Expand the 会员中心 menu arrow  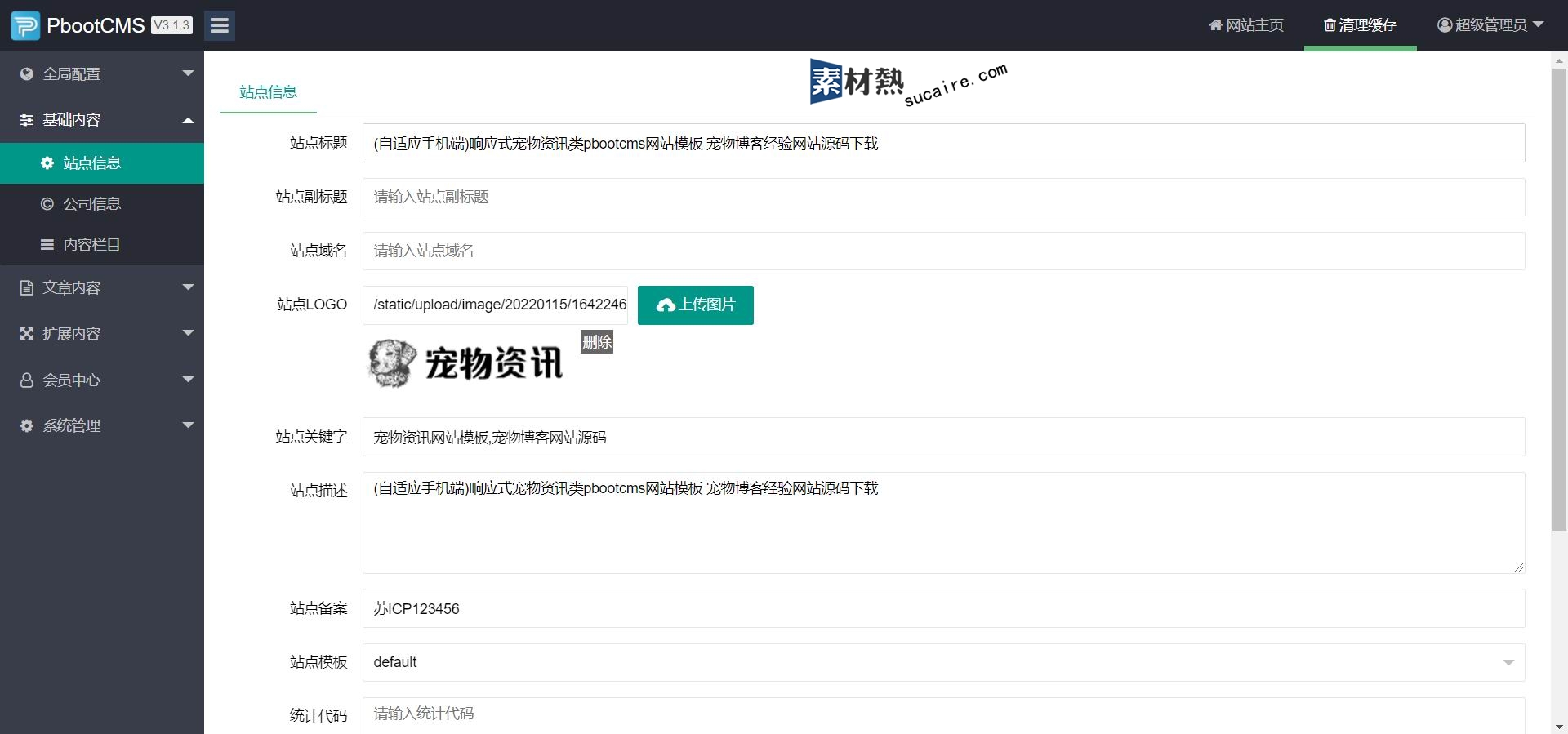click(188, 379)
